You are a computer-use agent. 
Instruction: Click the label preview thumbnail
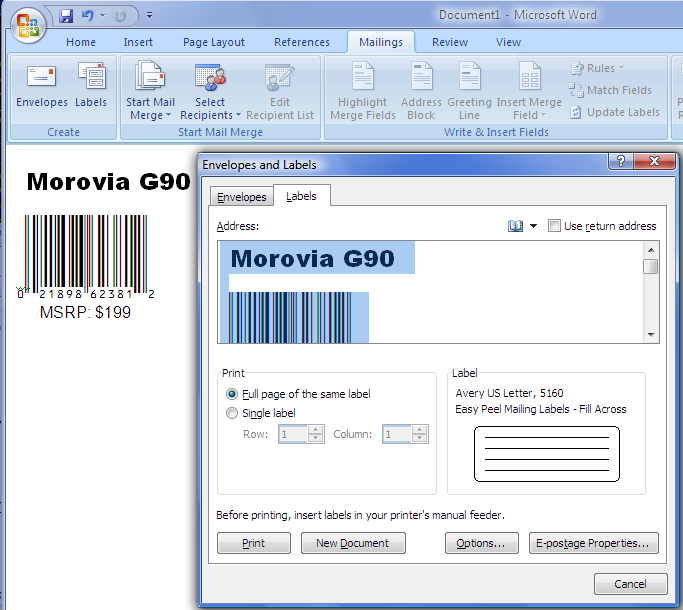pos(547,454)
